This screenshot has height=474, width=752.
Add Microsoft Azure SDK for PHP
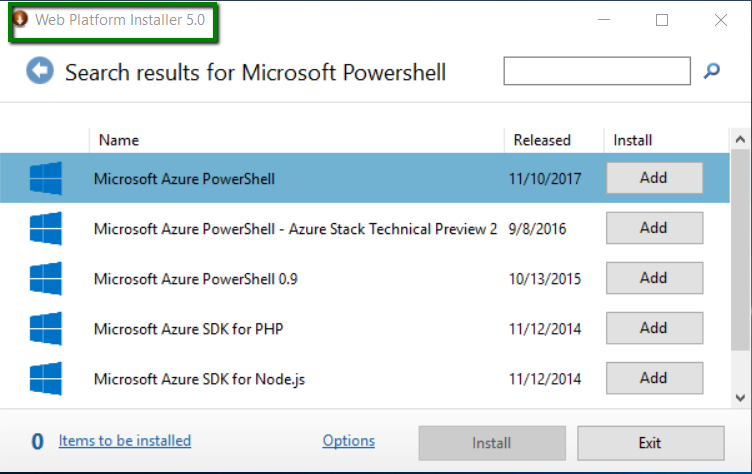tap(655, 328)
